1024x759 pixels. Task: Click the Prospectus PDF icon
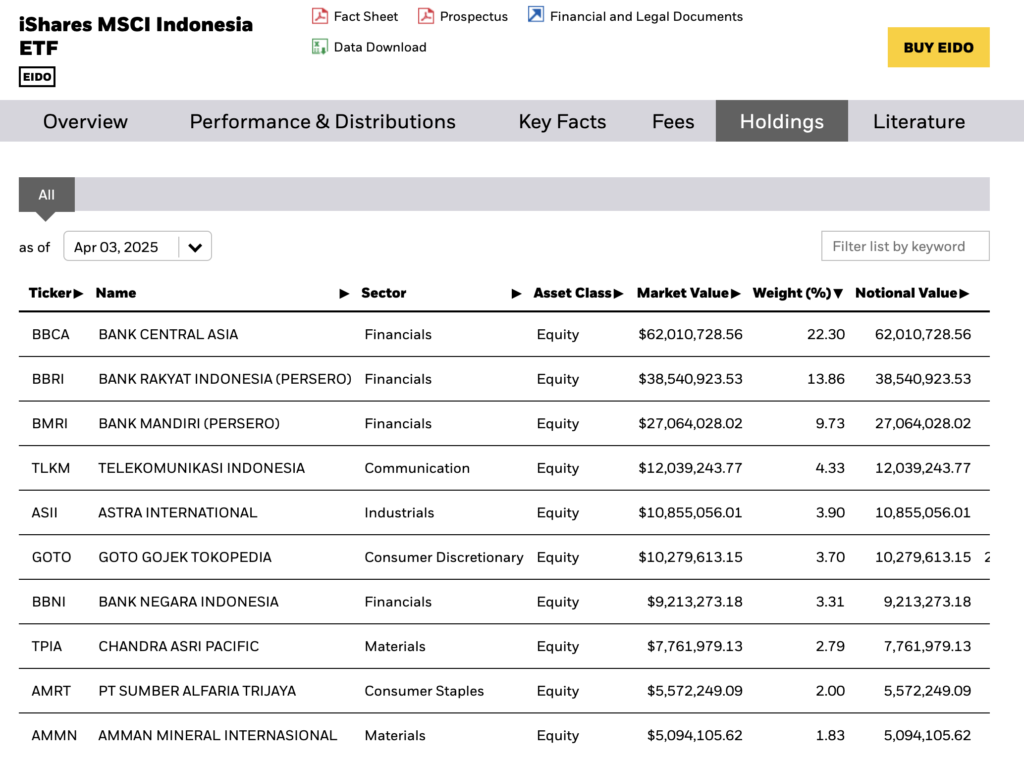point(425,16)
